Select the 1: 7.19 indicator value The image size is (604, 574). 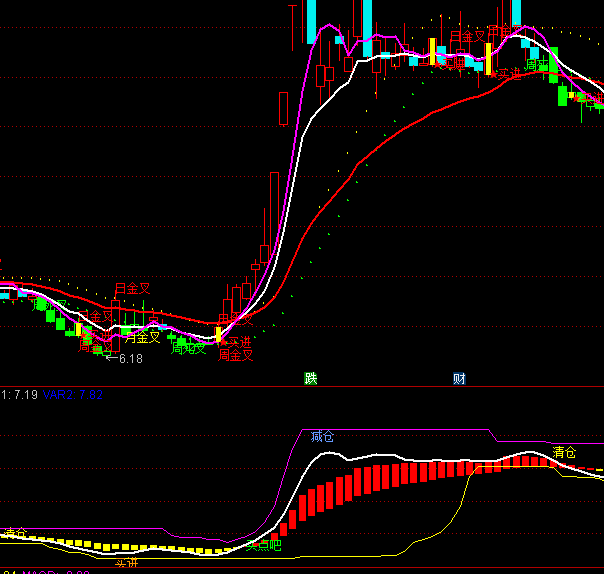click(x=19, y=395)
